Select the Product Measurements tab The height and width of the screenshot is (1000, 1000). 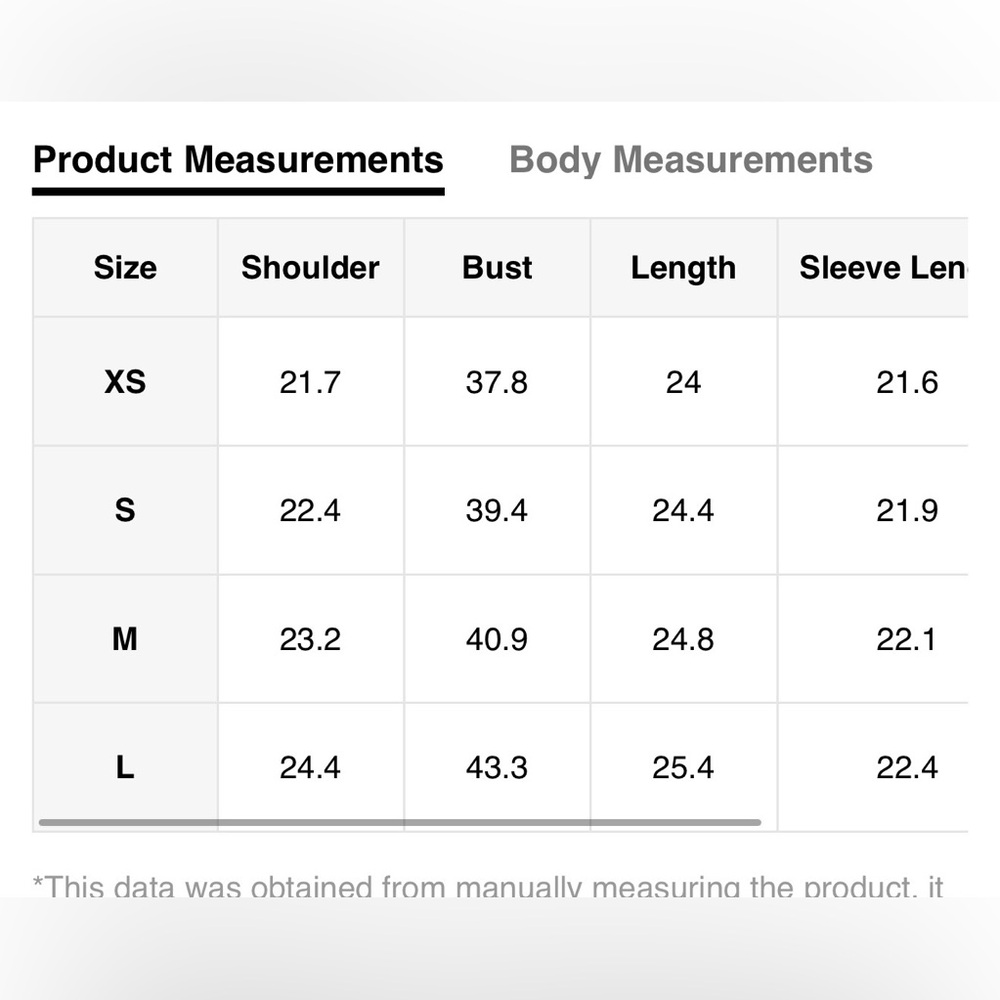238,159
